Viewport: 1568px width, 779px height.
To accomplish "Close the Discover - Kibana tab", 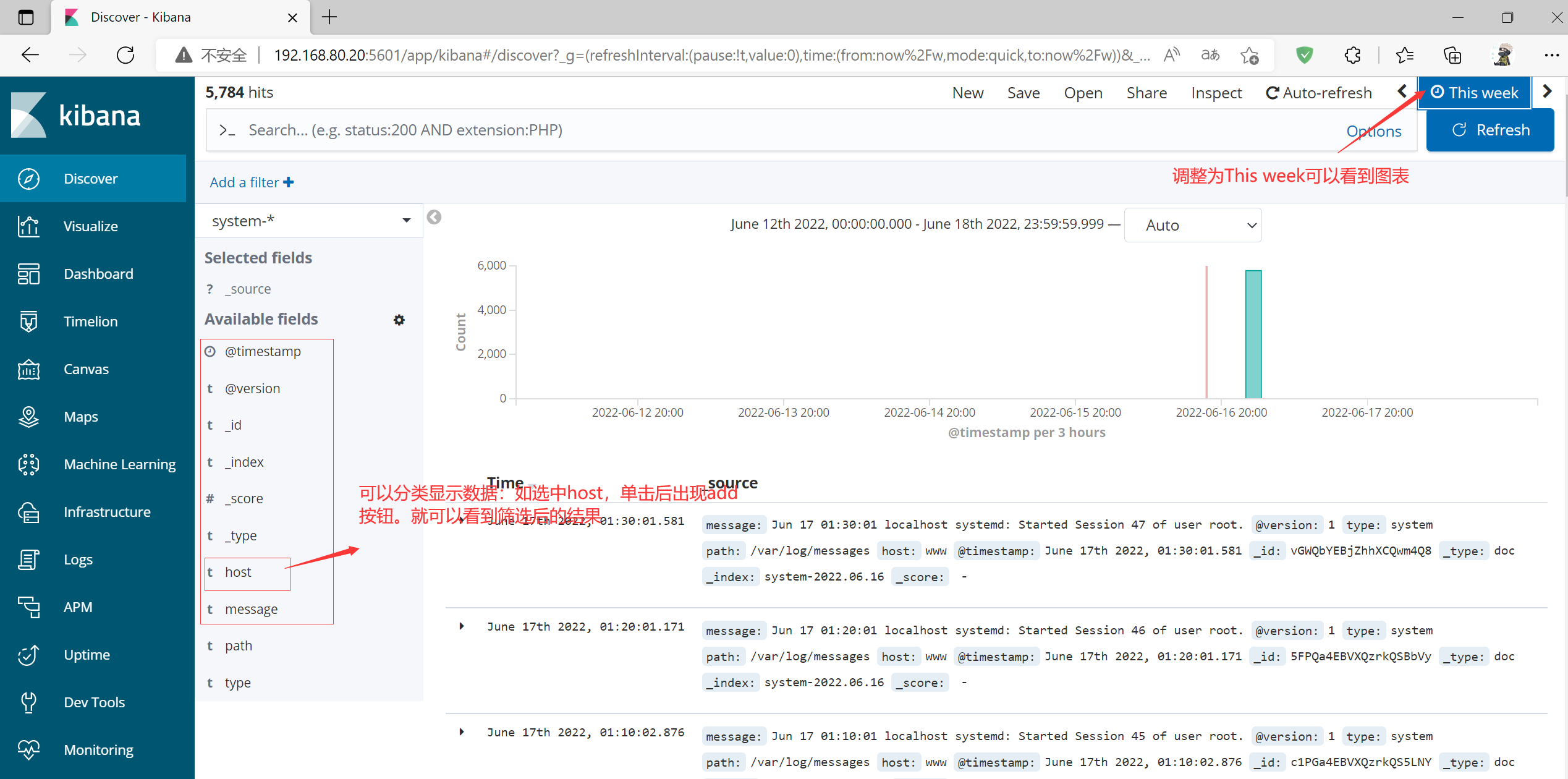I will coord(292,17).
